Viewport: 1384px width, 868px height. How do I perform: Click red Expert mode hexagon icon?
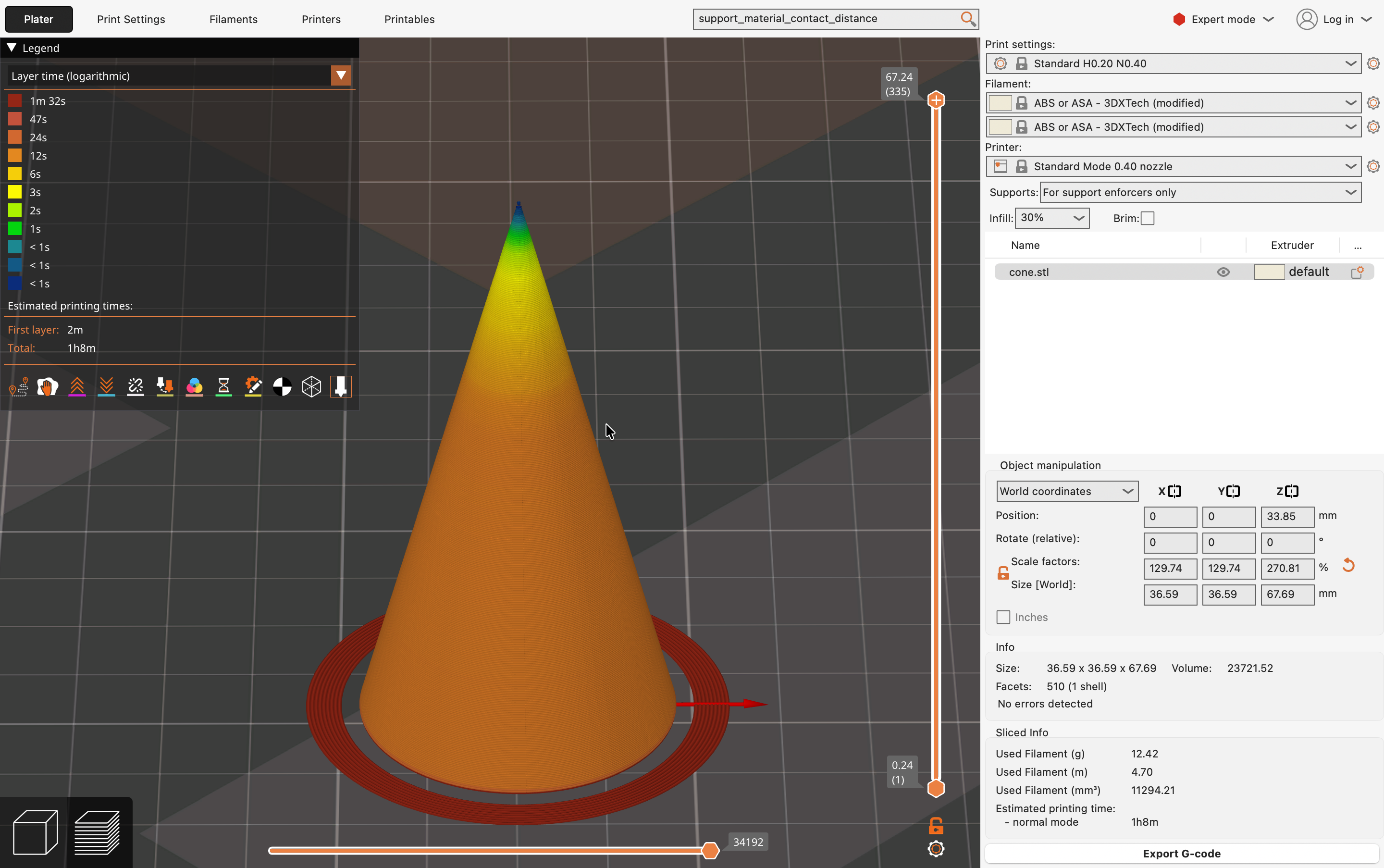[x=1179, y=19]
